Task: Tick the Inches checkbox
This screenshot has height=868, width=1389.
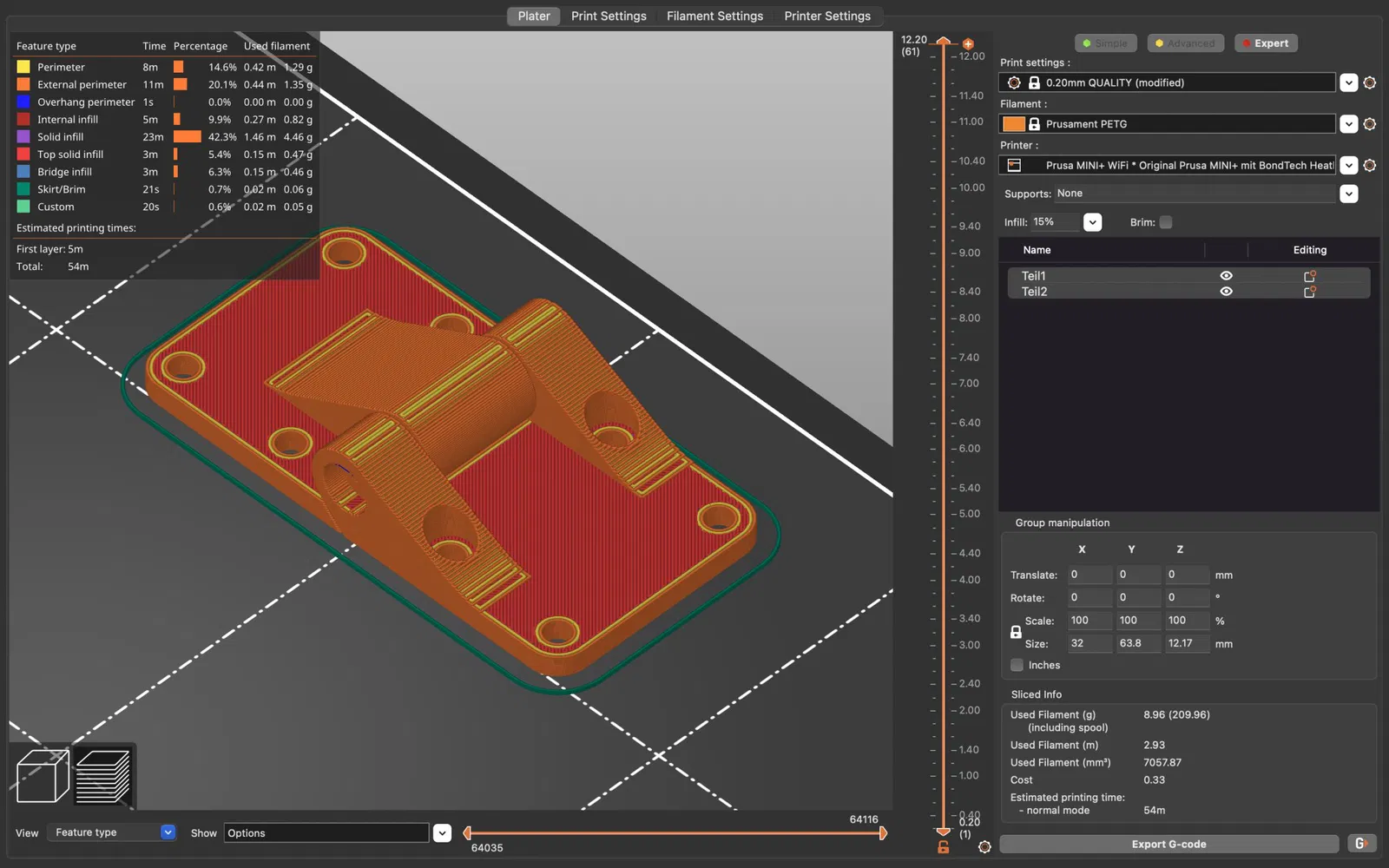Action: (x=1017, y=665)
